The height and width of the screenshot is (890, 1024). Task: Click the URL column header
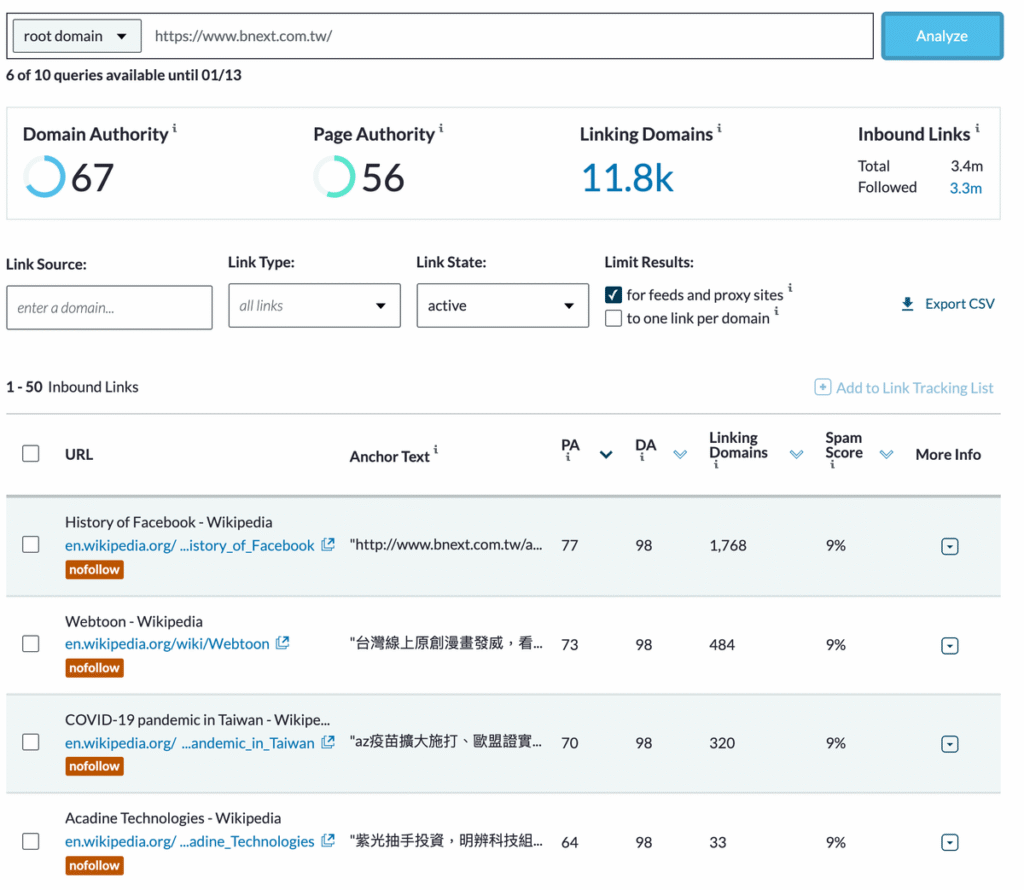[x=79, y=454]
